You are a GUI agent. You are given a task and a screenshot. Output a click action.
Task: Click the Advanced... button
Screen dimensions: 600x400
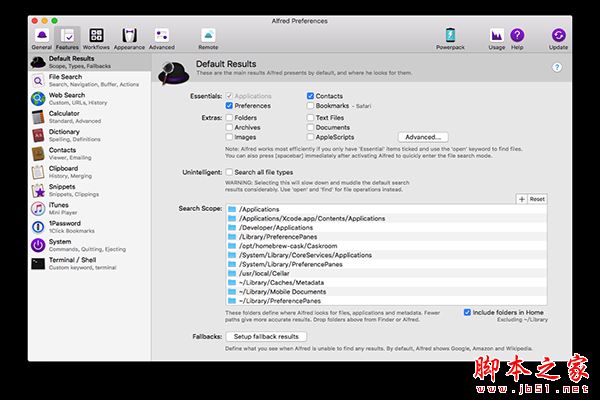423,137
